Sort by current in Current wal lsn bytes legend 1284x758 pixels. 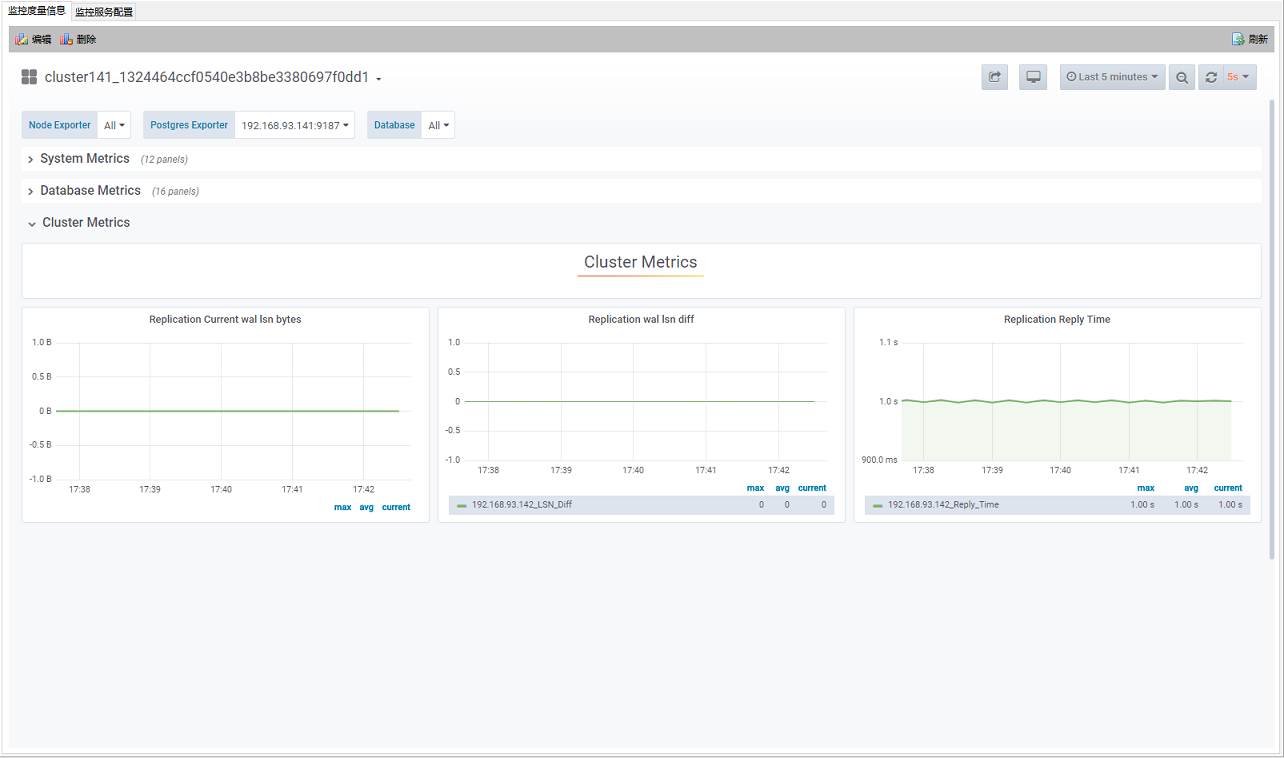(x=396, y=507)
